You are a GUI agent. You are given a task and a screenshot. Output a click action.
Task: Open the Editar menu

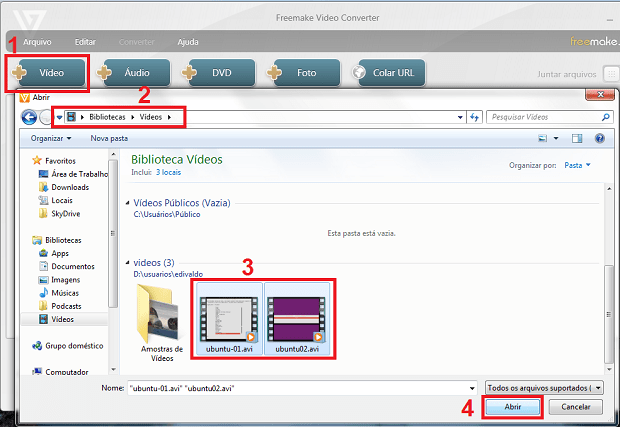point(85,42)
